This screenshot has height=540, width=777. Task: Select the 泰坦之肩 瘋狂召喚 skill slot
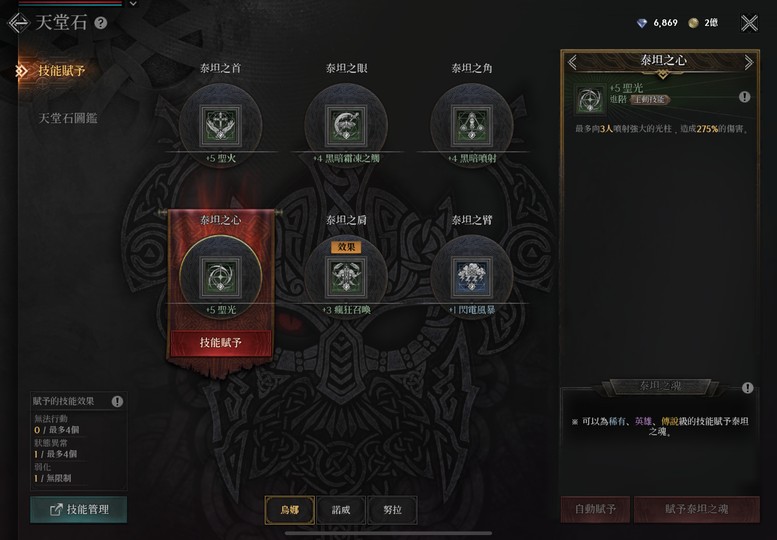346,276
